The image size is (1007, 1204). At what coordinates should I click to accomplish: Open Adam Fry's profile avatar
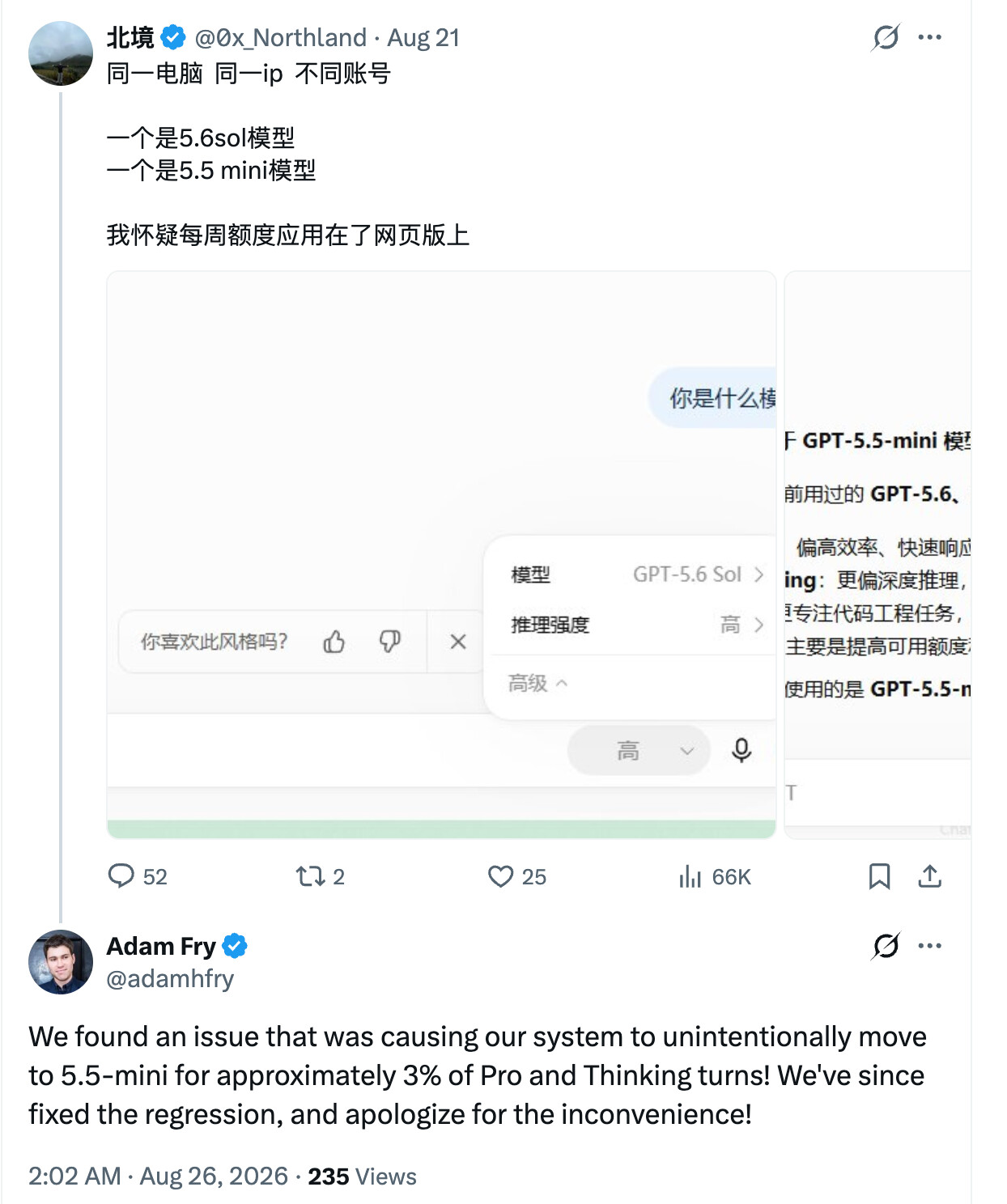pyautogui.click(x=61, y=962)
